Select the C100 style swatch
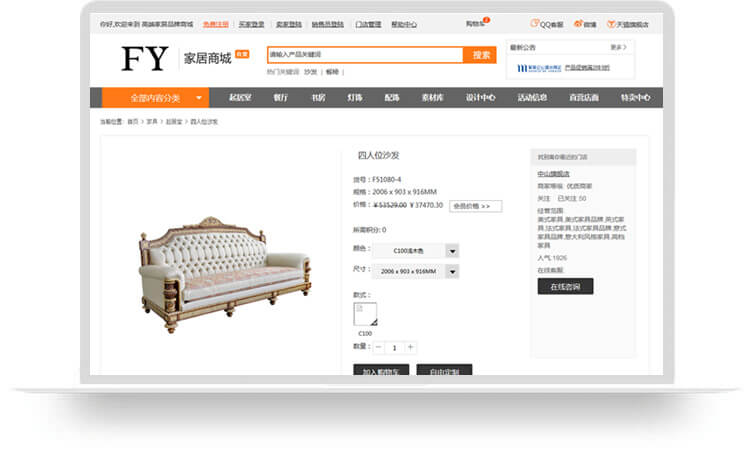Screen dimensions: 751x462 point(365,314)
